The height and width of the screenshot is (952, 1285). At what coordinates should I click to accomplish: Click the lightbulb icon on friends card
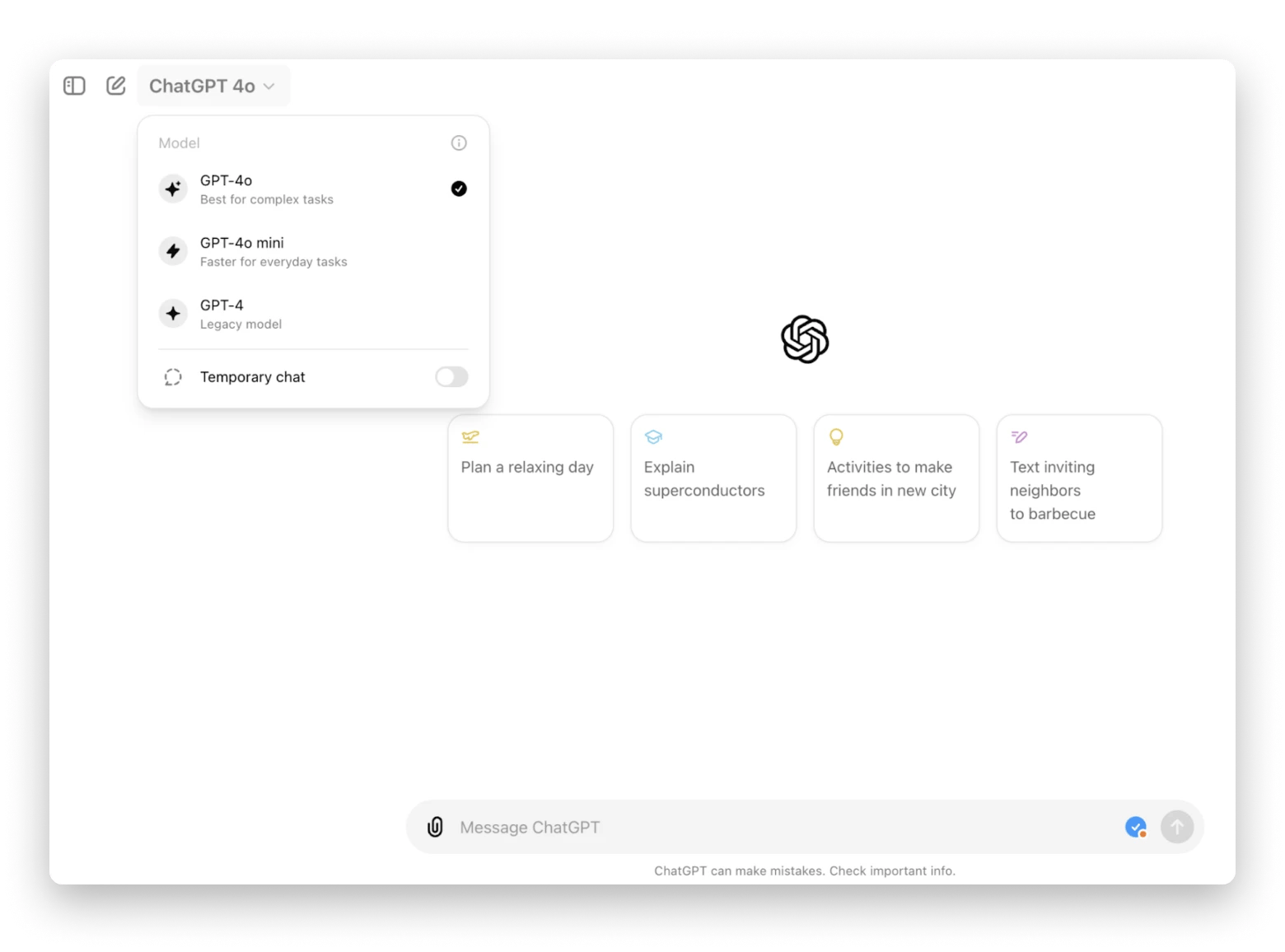tap(836, 437)
